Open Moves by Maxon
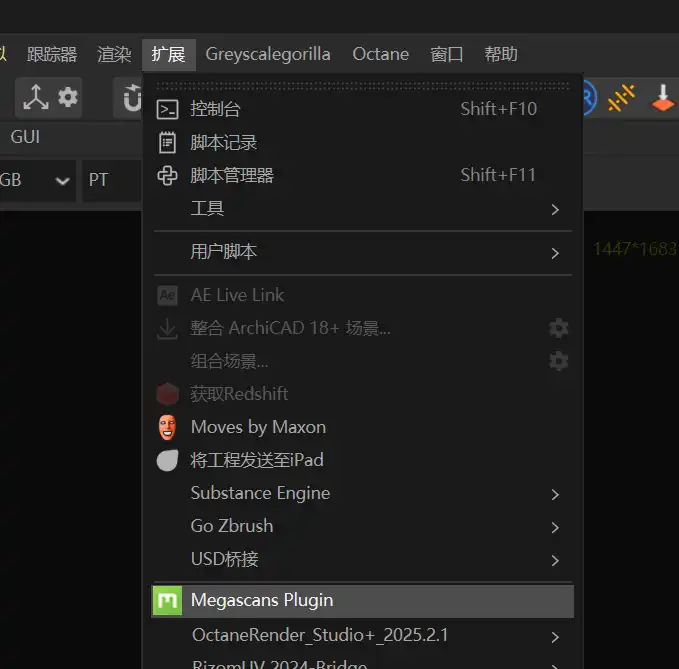The width and height of the screenshot is (679, 669). 258,427
